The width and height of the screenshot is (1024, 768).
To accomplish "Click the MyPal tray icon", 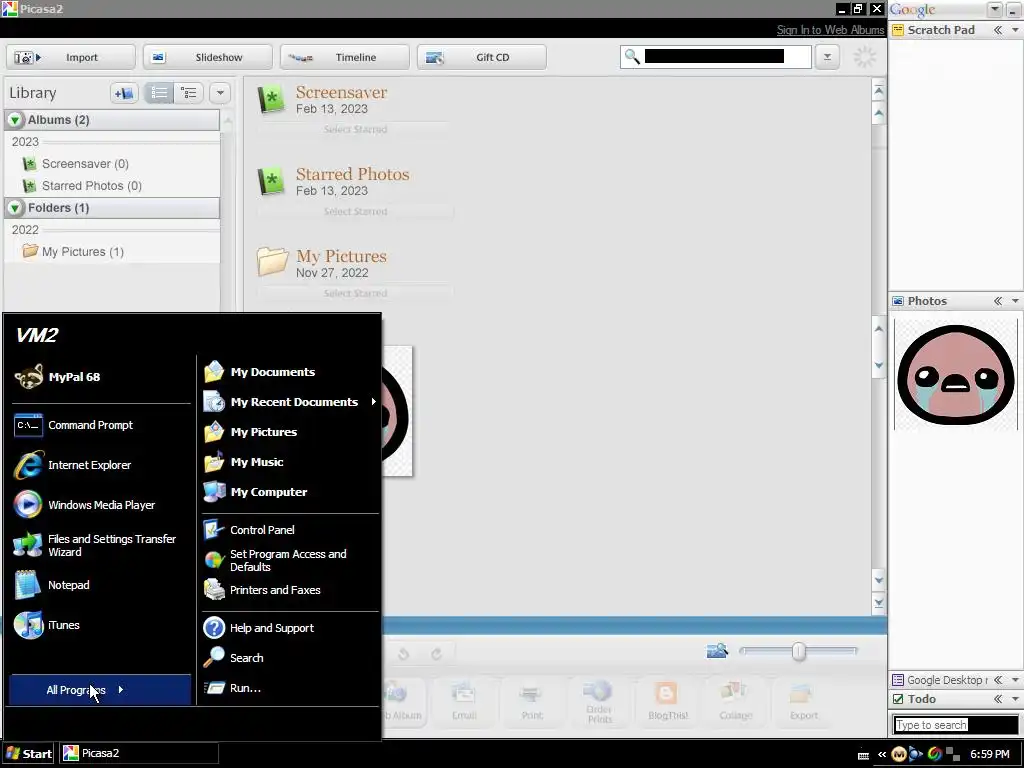I will tap(899, 754).
